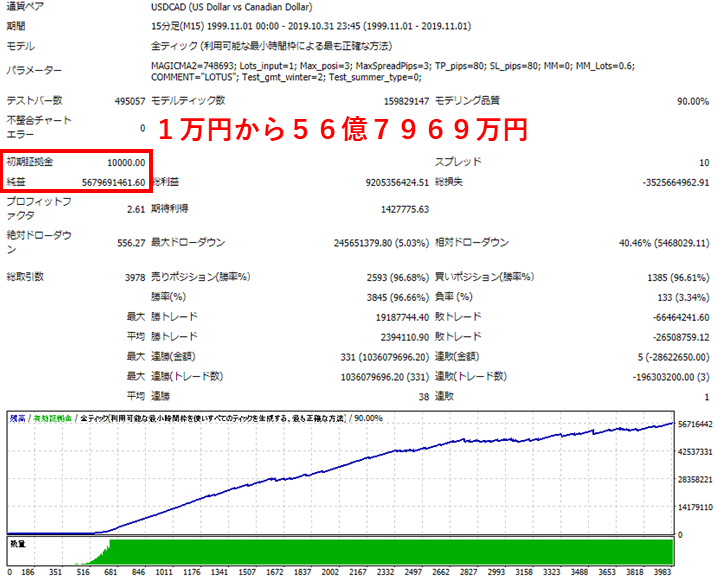The width and height of the screenshot is (716, 579).
Task: Click the largest winning trade 19187744.40
Action: (x=402, y=317)
